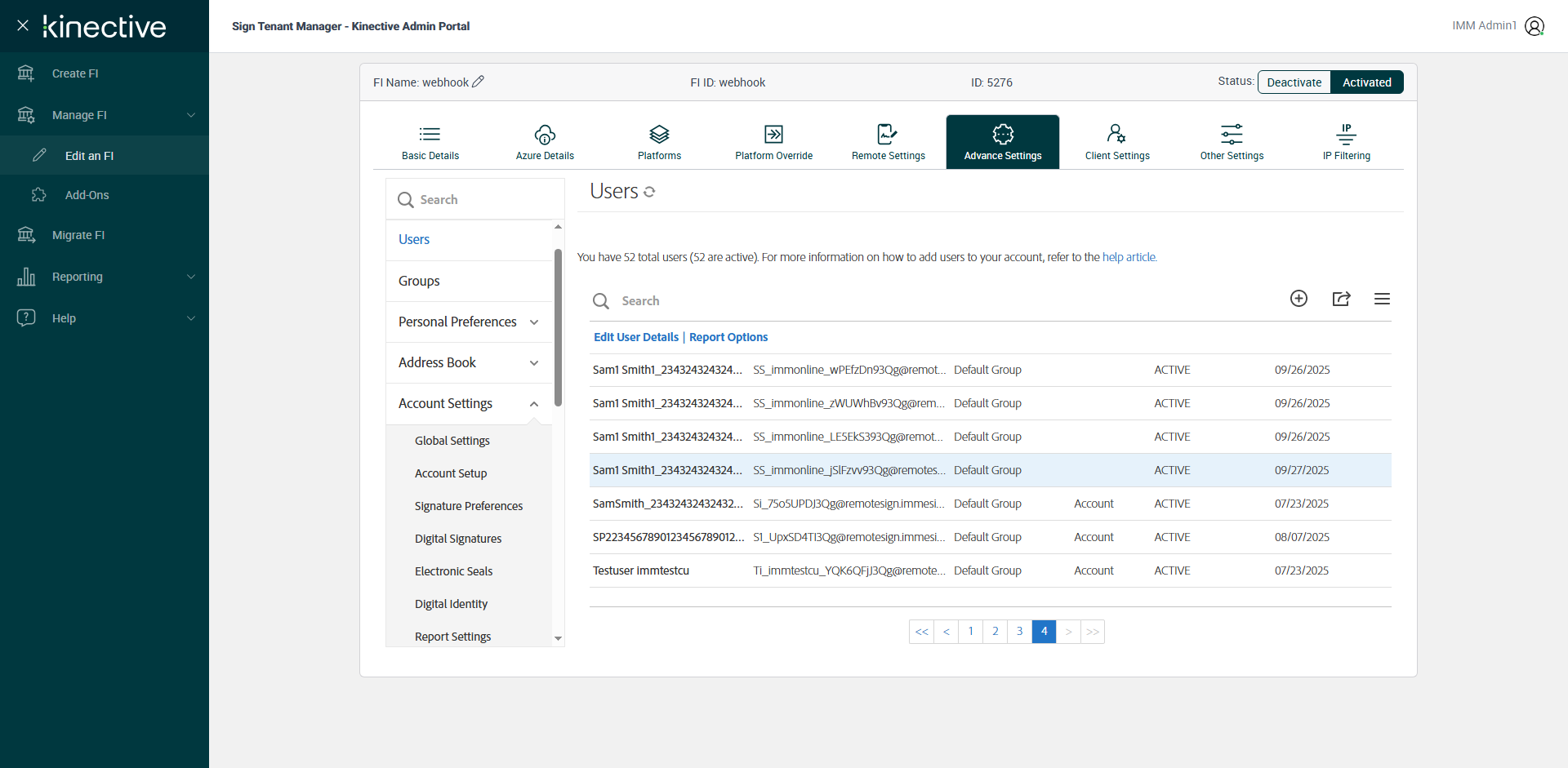Switch to the Client Settings tab

1116,142
